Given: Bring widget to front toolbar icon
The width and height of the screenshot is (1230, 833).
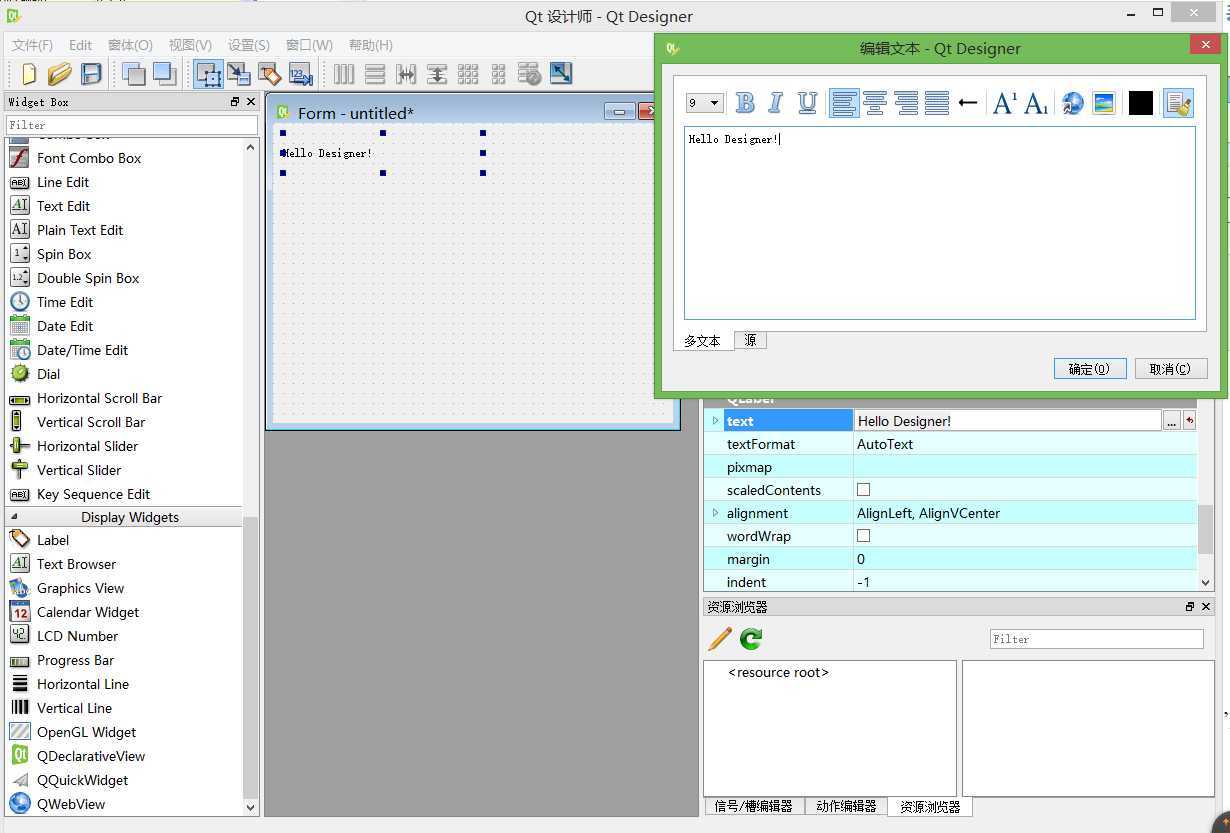Looking at the screenshot, I should 164,74.
